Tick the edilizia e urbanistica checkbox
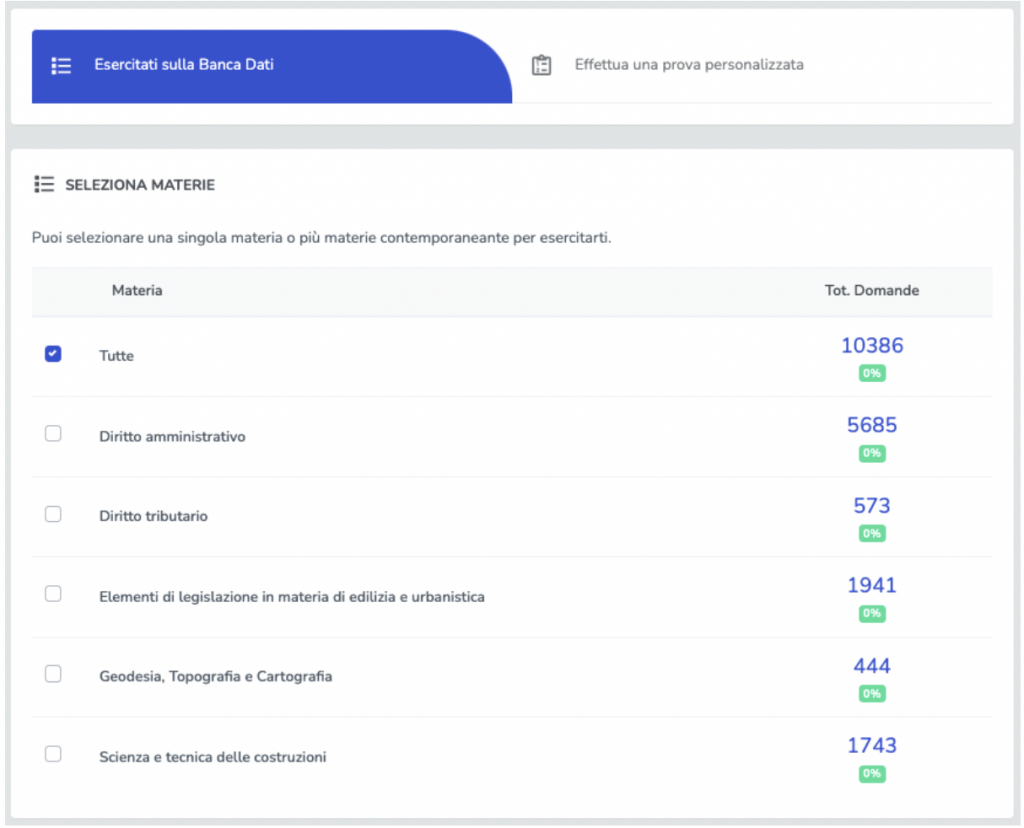This screenshot has height=828, width=1024. [x=53, y=594]
